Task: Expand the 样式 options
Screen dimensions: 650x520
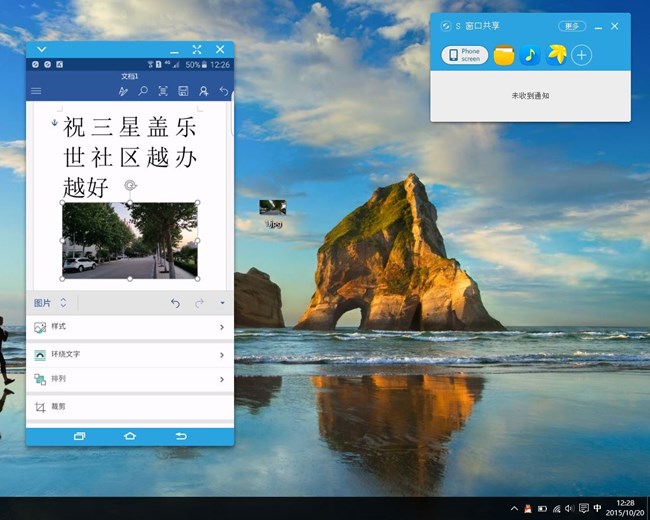Action: coord(129,327)
